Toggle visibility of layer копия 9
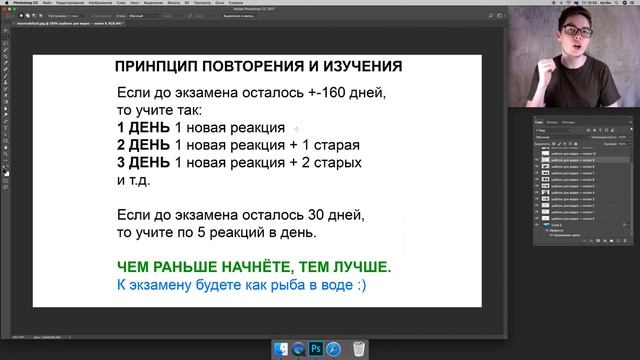The height and width of the screenshot is (360, 640). point(537,160)
